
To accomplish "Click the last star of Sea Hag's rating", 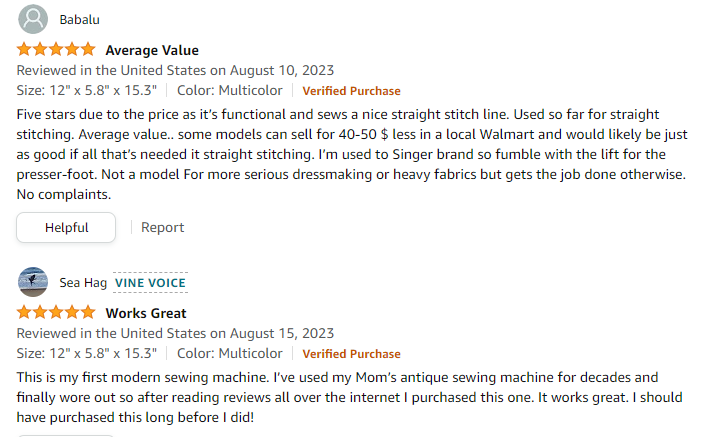I will 88,312.
